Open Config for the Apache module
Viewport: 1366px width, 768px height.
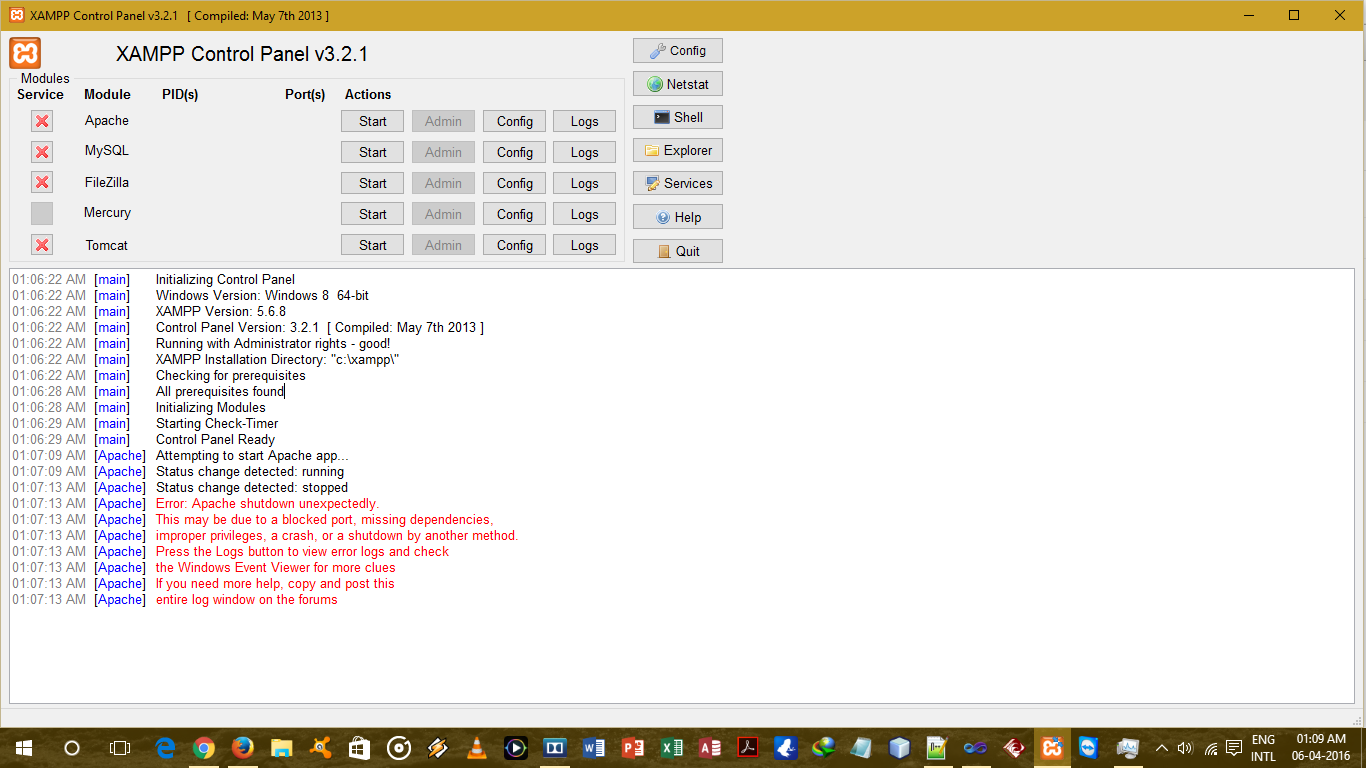[x=515, y=121]
